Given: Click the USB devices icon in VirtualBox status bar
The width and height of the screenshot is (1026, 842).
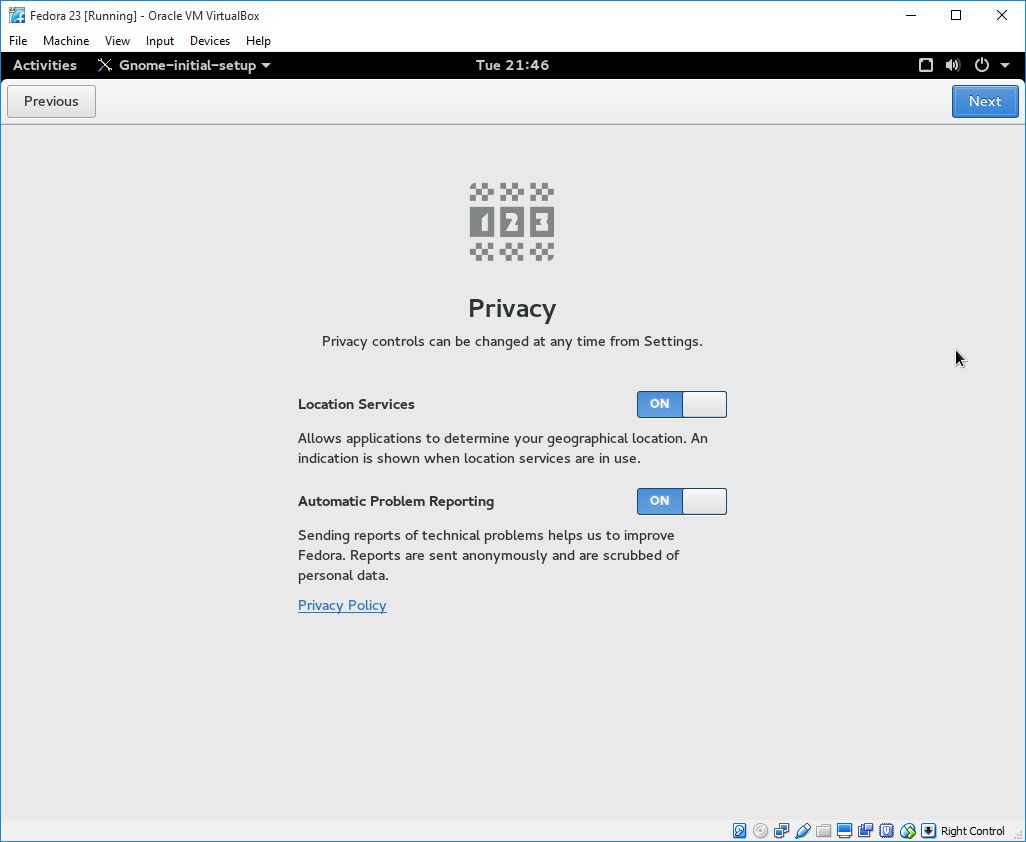Looking at the screenshot, I should point(802,831).
